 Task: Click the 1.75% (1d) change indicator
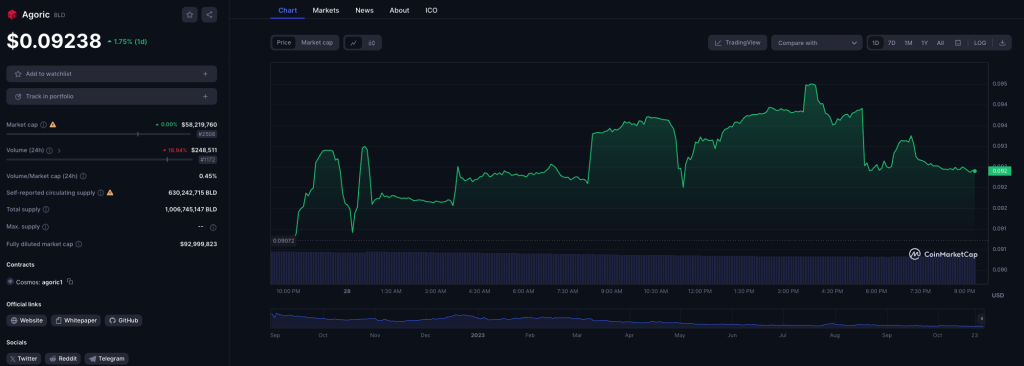click(x=127, y=42)
